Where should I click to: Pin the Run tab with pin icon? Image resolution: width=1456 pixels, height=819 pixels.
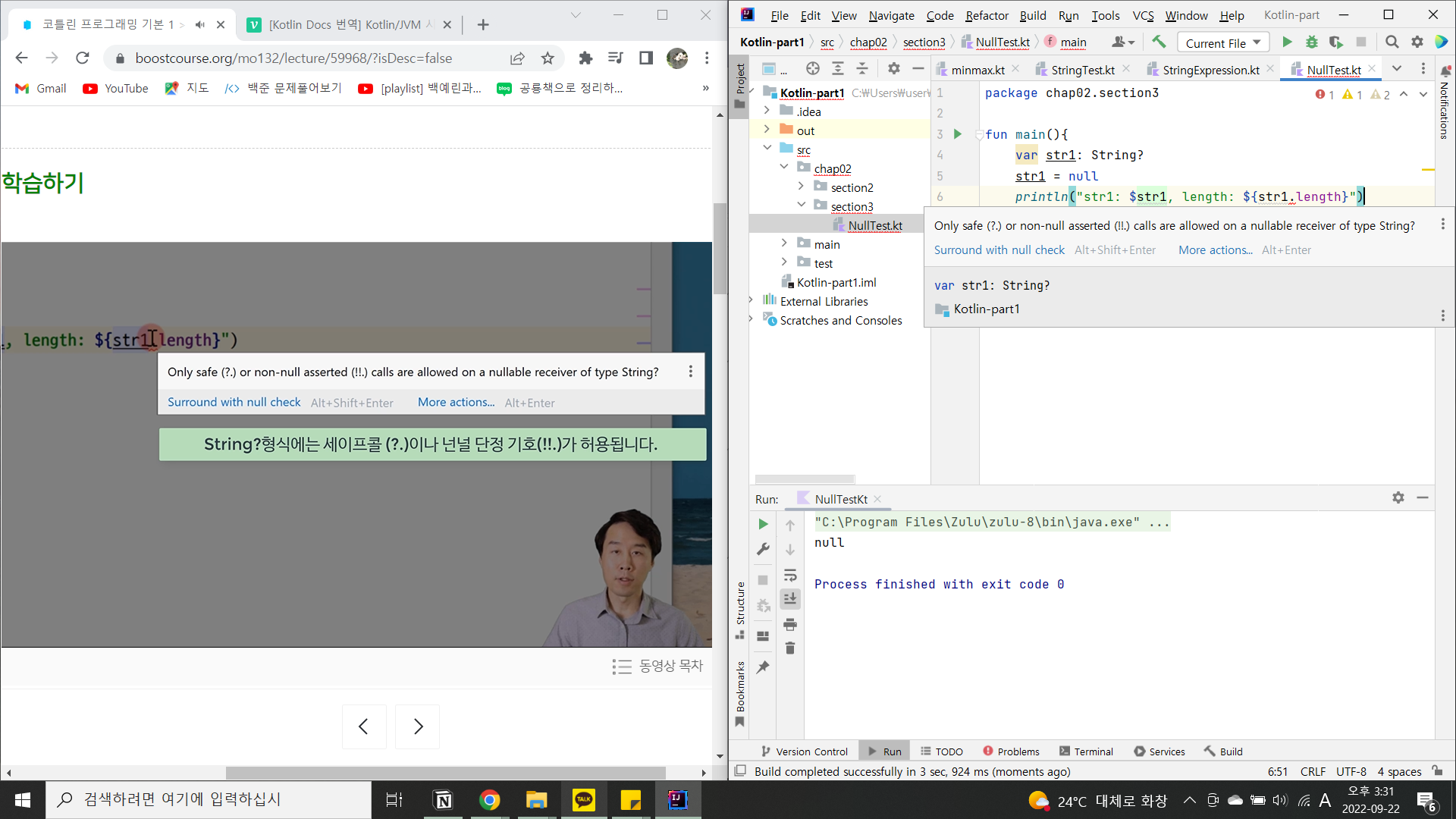coord(763,667)
